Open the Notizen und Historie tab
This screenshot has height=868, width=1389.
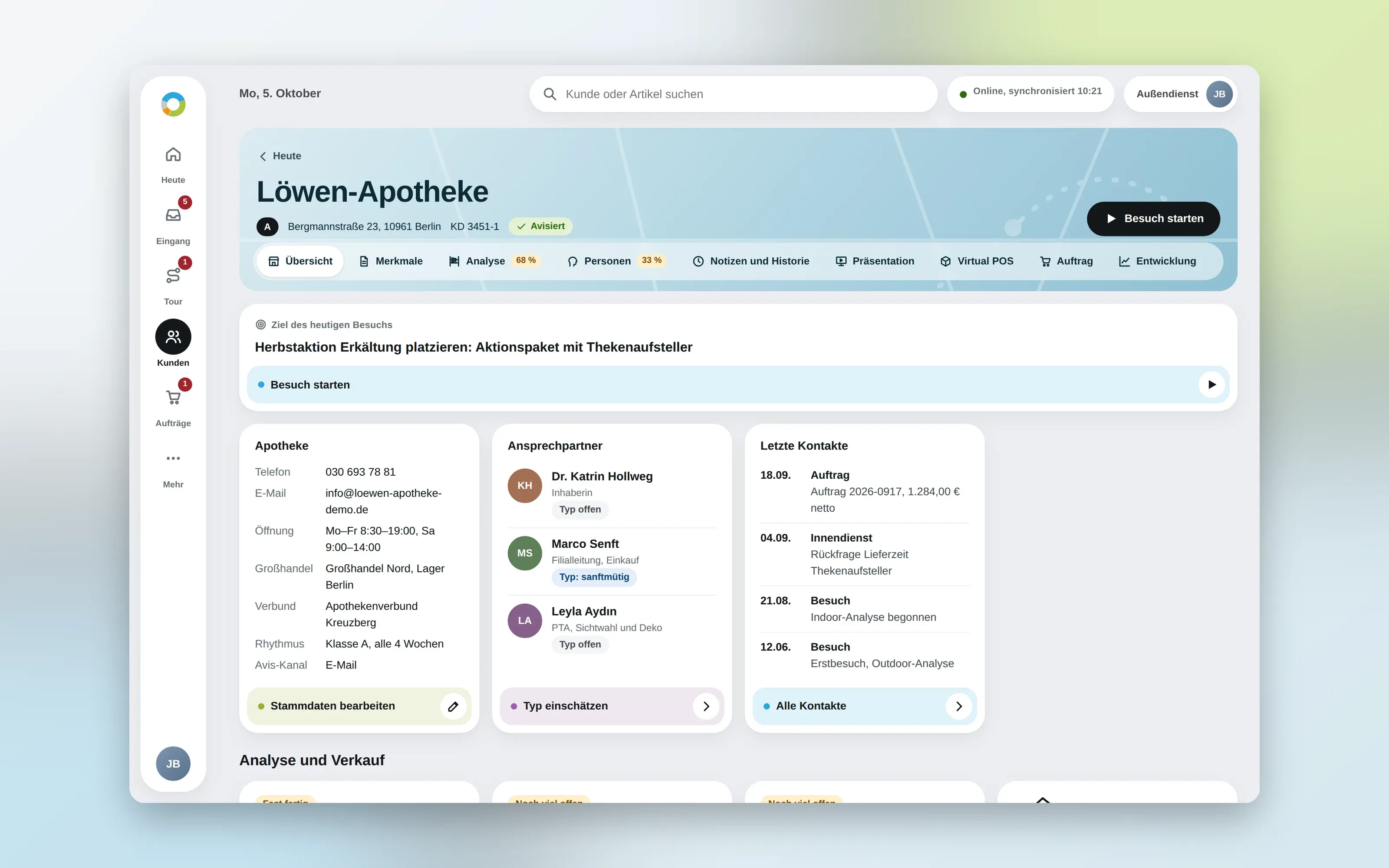click(x=751, y=261)
